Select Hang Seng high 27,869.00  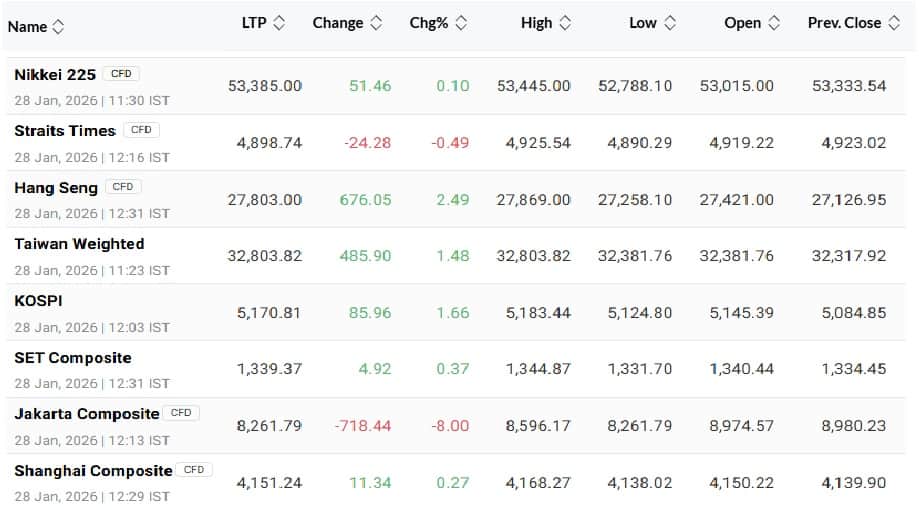(533, 200)
